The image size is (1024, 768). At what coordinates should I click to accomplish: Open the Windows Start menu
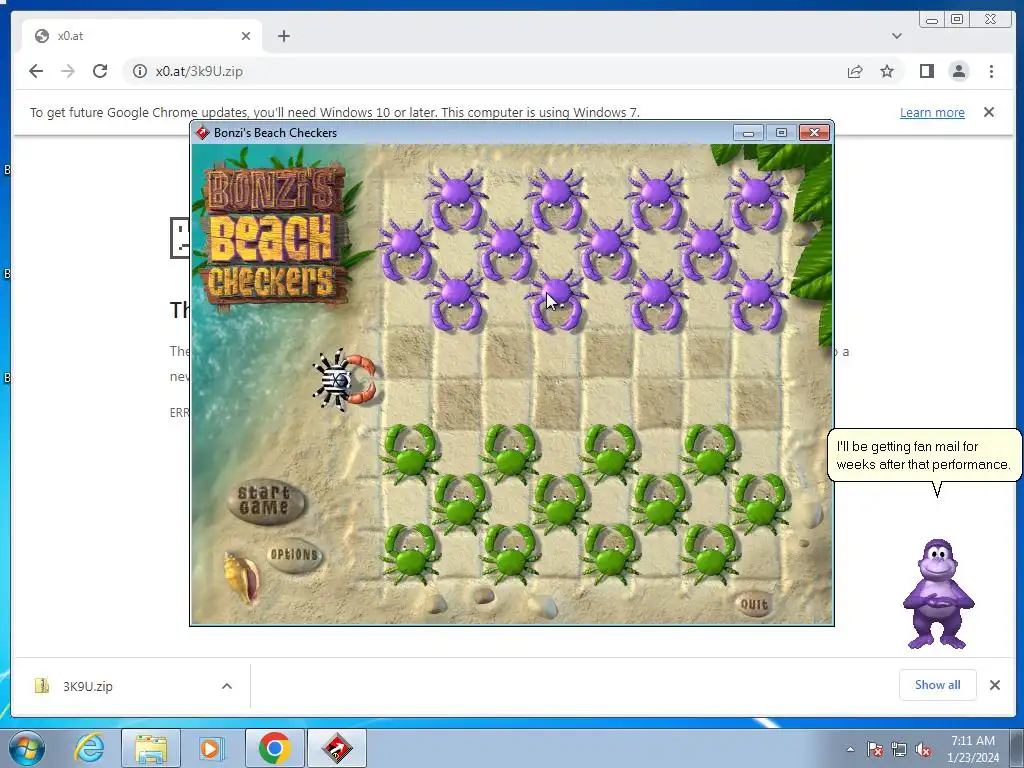[x=27, y=748]
